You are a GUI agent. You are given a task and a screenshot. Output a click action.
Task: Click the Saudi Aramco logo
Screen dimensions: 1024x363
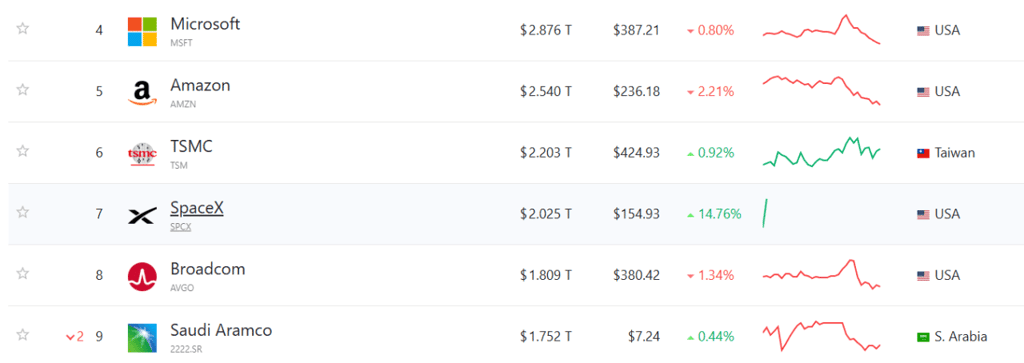[142, 338]
